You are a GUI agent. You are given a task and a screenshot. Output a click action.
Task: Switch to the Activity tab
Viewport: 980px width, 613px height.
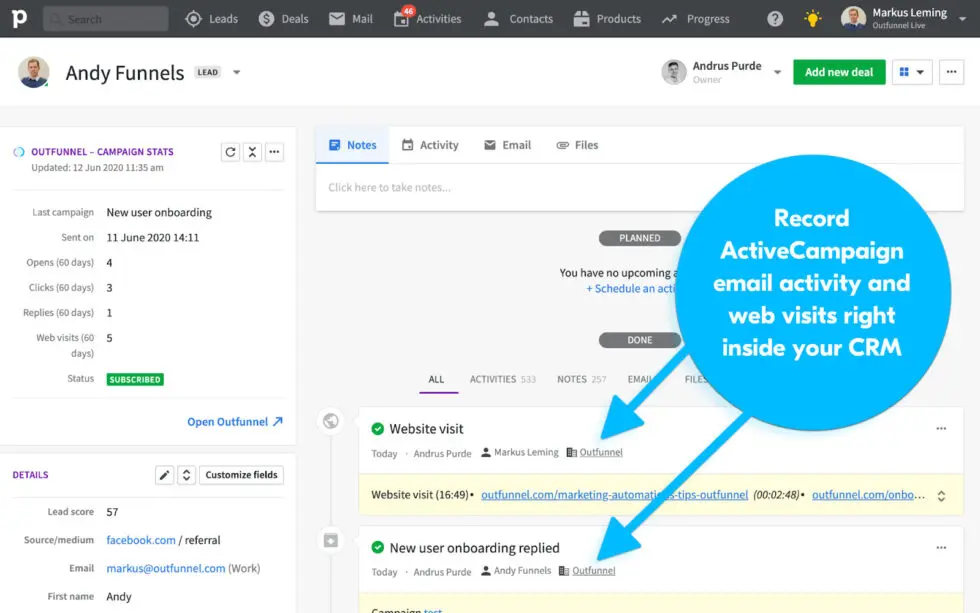430,145
